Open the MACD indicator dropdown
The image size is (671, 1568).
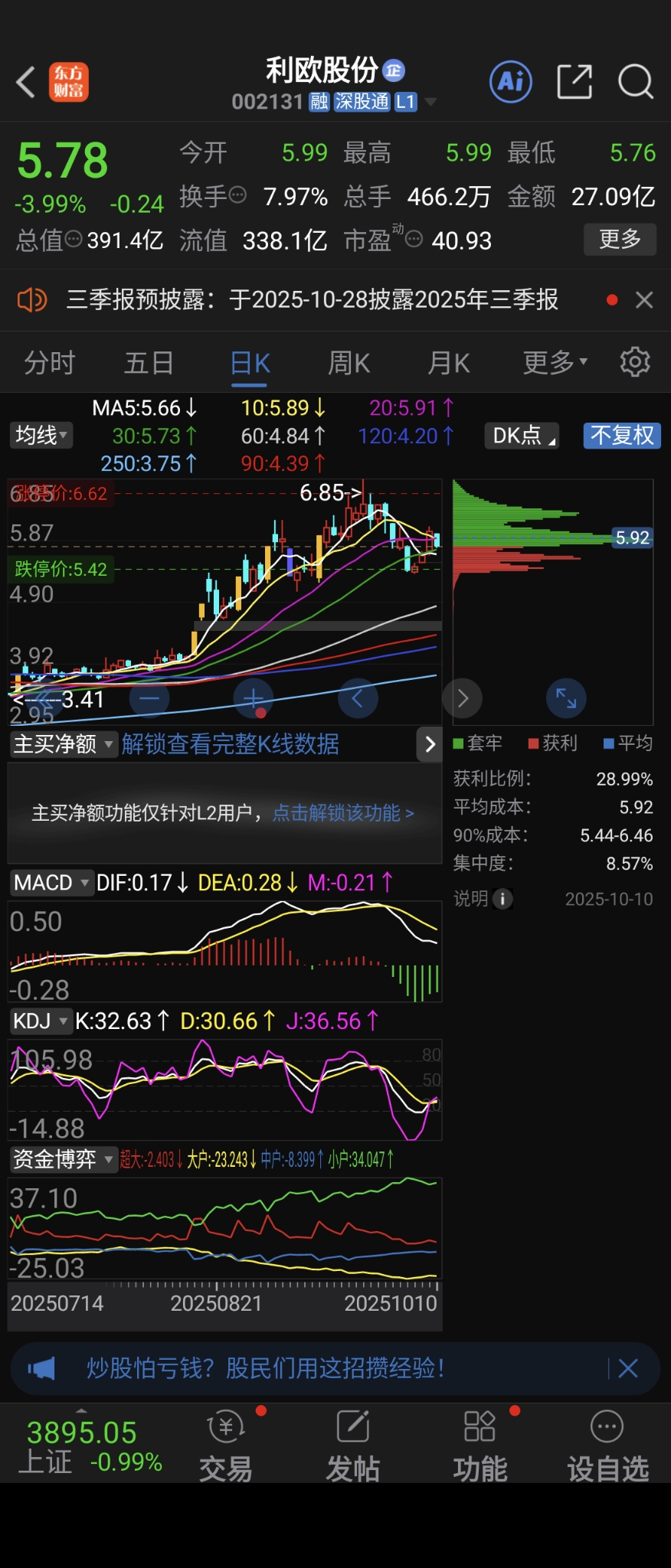(51, 883)
